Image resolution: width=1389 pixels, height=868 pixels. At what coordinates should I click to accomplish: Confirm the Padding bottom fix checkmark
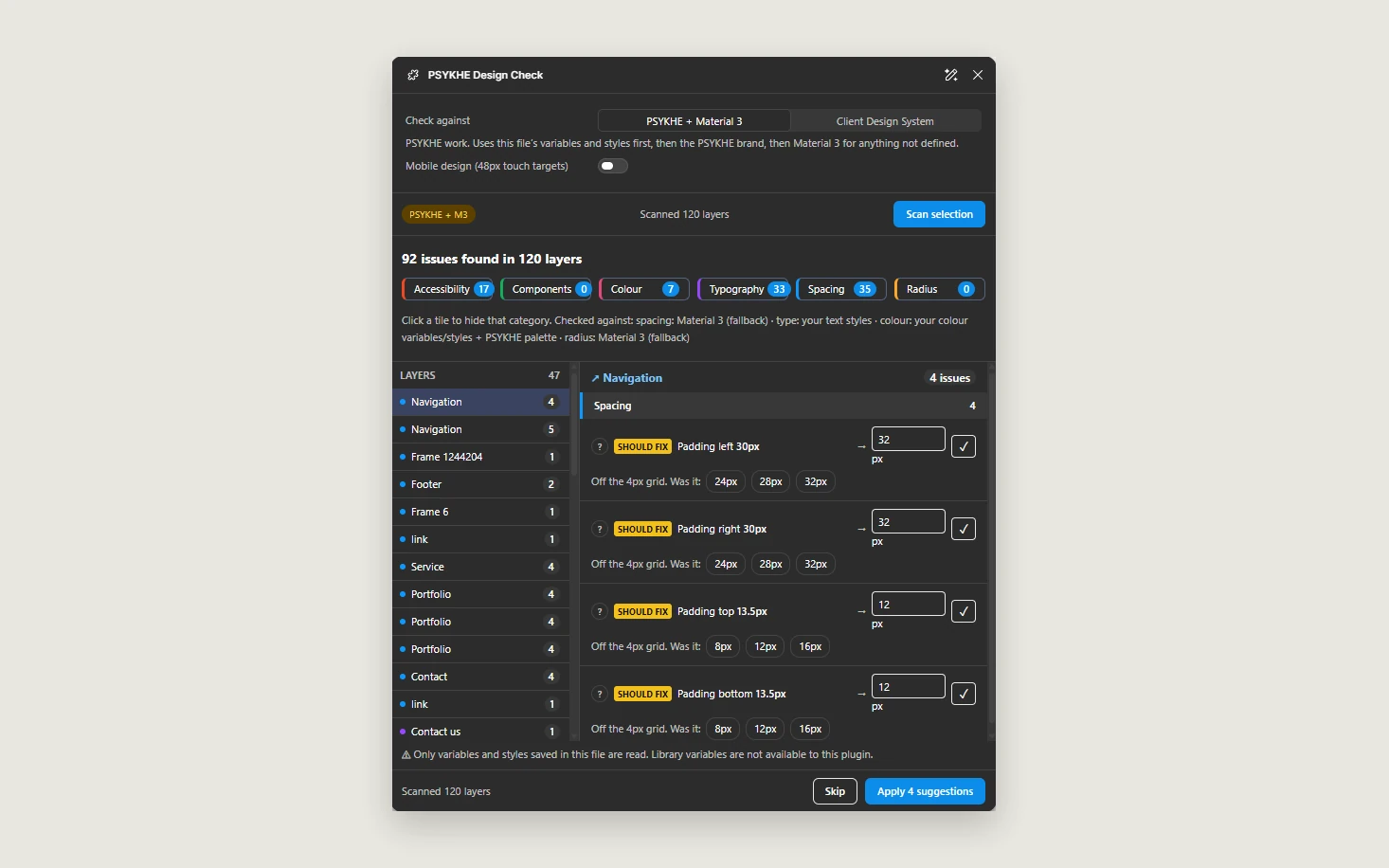pyautogui.click(x=964, y=694)
